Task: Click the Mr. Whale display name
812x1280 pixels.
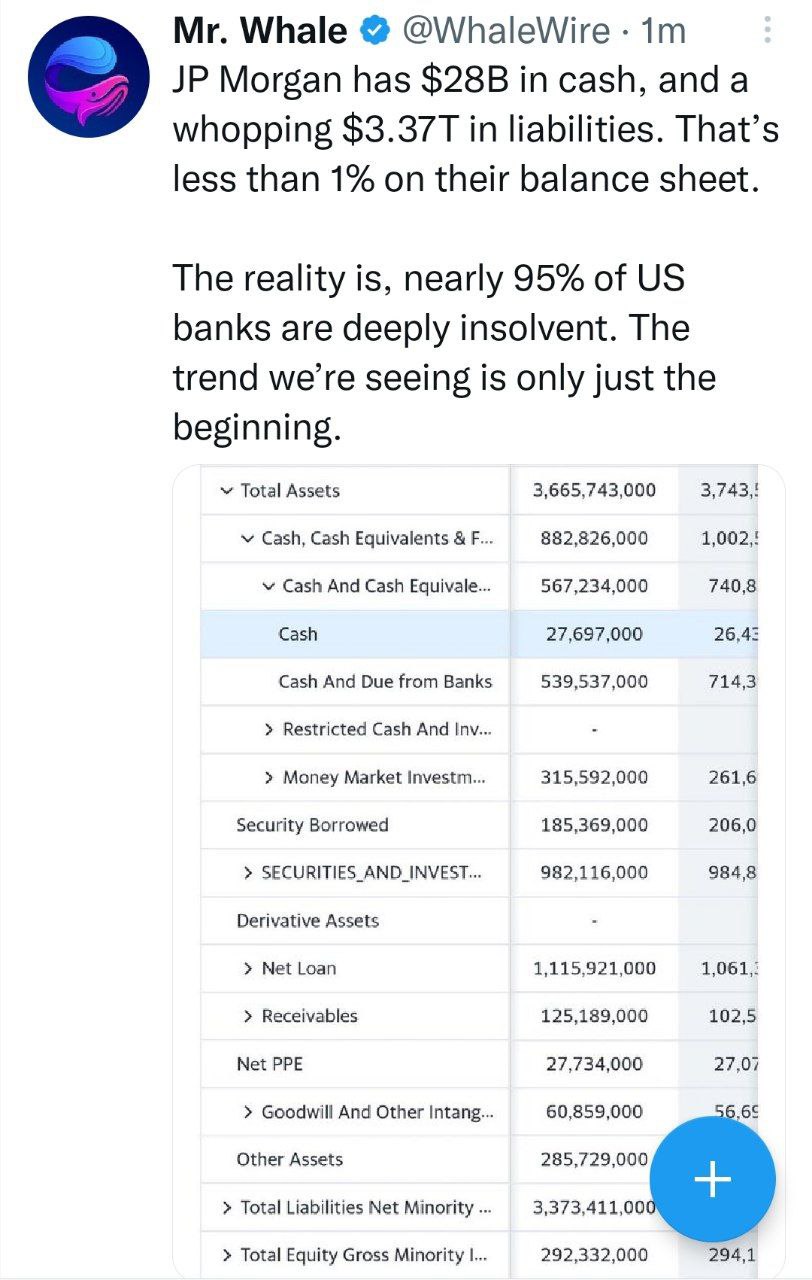Action: 260,31
